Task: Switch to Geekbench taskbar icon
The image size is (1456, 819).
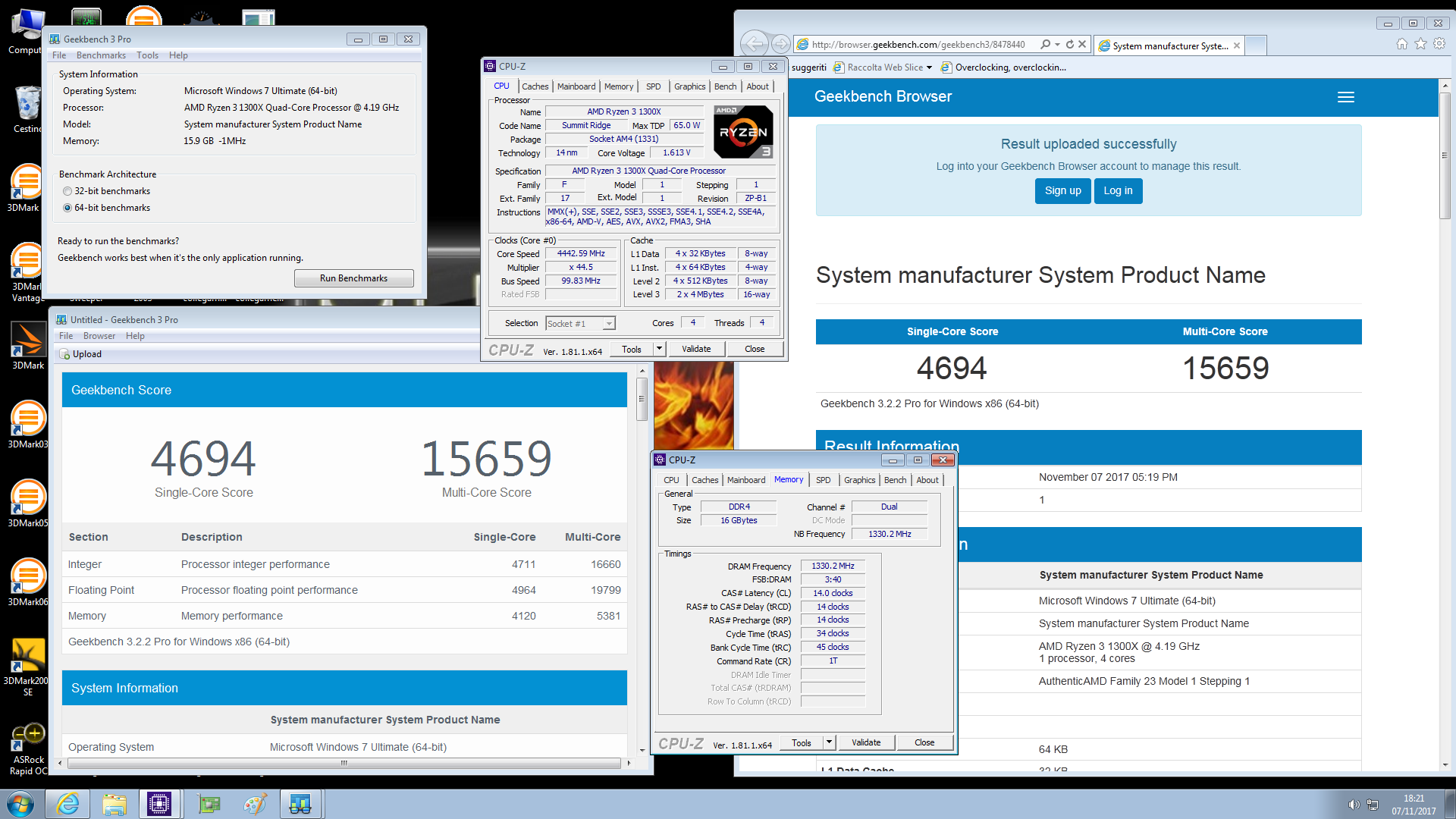Action: click(x=300, y=804)
